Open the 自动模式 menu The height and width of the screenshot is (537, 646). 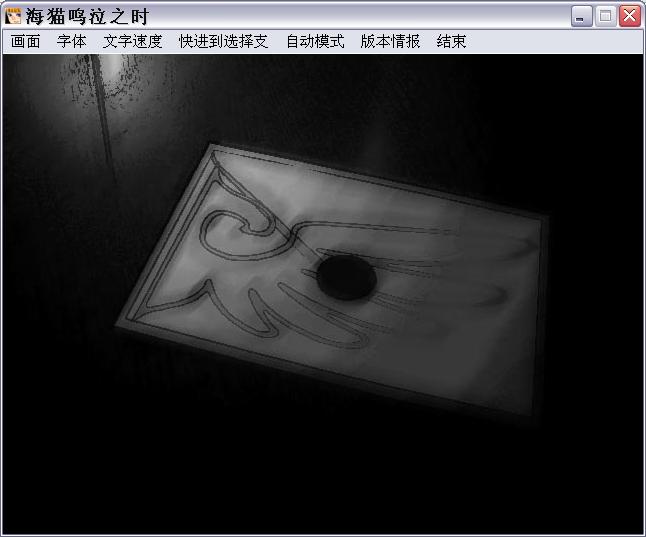[x=315, y=42]
